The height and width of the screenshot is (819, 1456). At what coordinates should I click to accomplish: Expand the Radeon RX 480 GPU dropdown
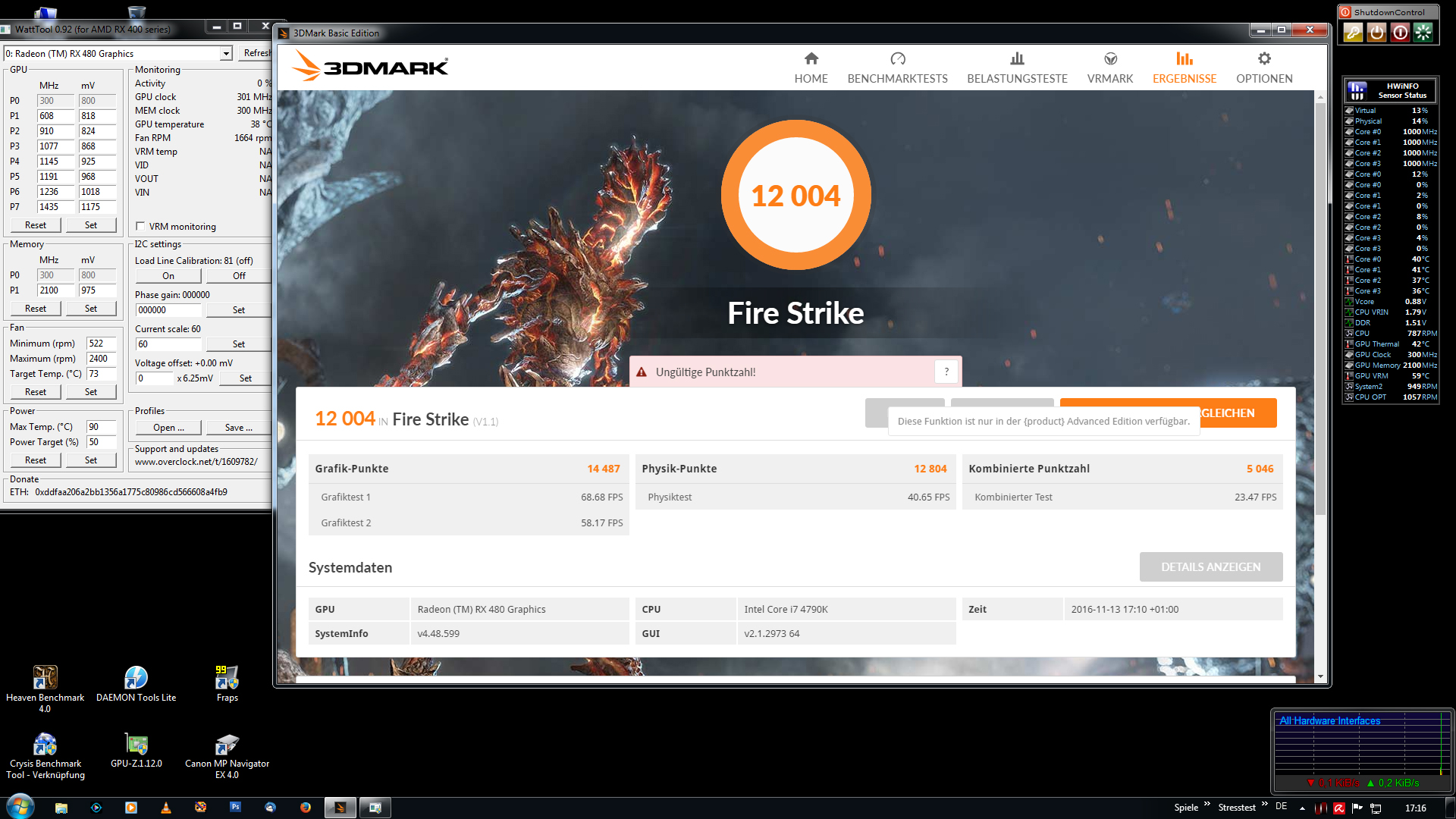point(226,53)
